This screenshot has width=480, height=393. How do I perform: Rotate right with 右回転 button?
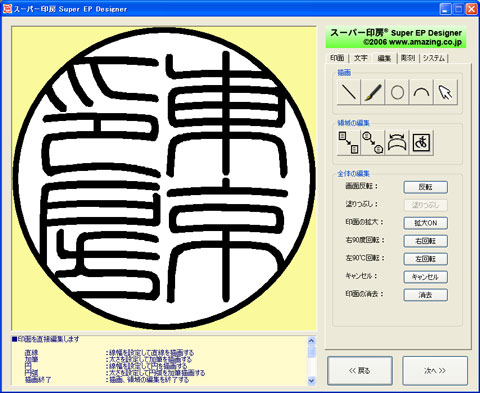[x=425, y=241]
